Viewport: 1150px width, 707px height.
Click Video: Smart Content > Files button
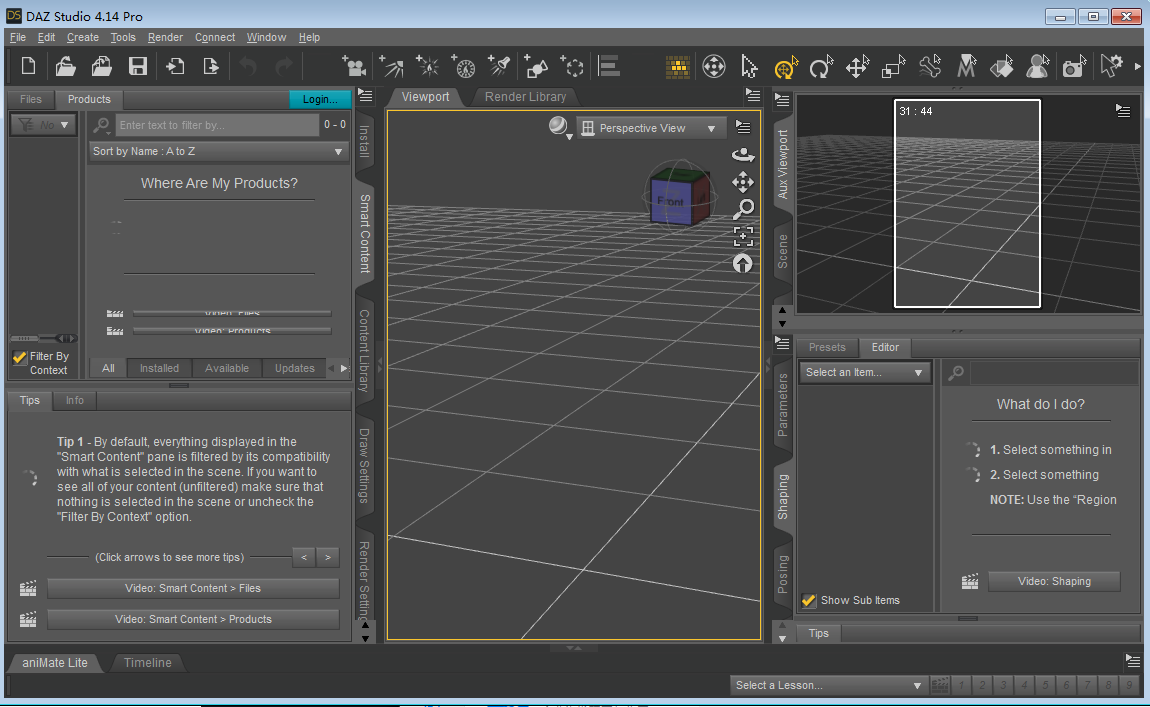[193, 588]
